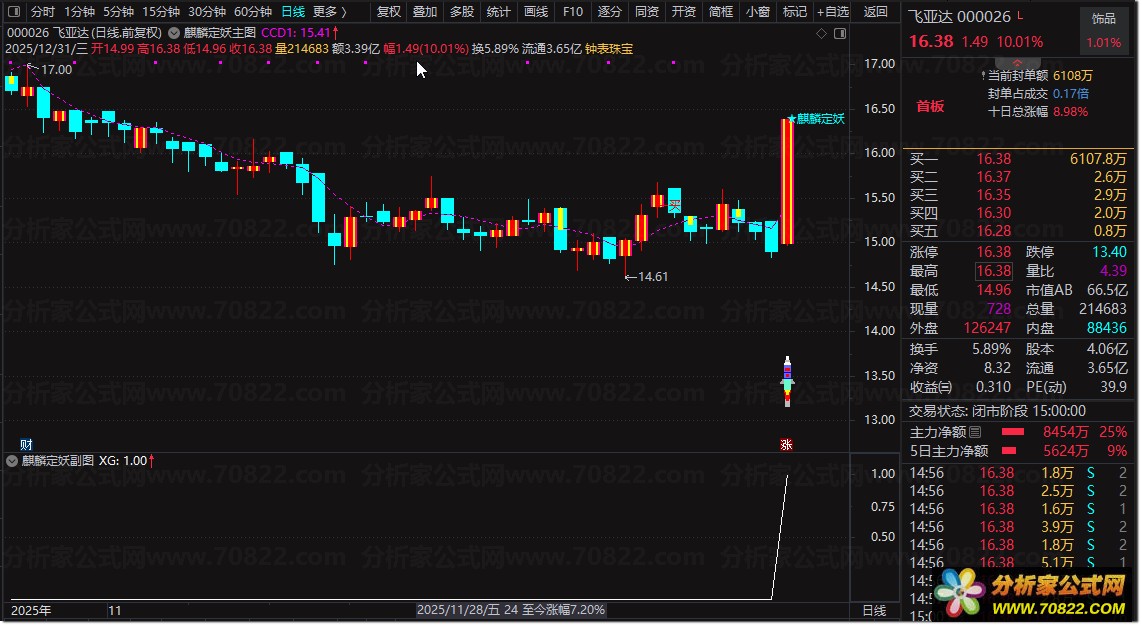
Task: Select the 15分钟 period
Action: click(160, 12)
